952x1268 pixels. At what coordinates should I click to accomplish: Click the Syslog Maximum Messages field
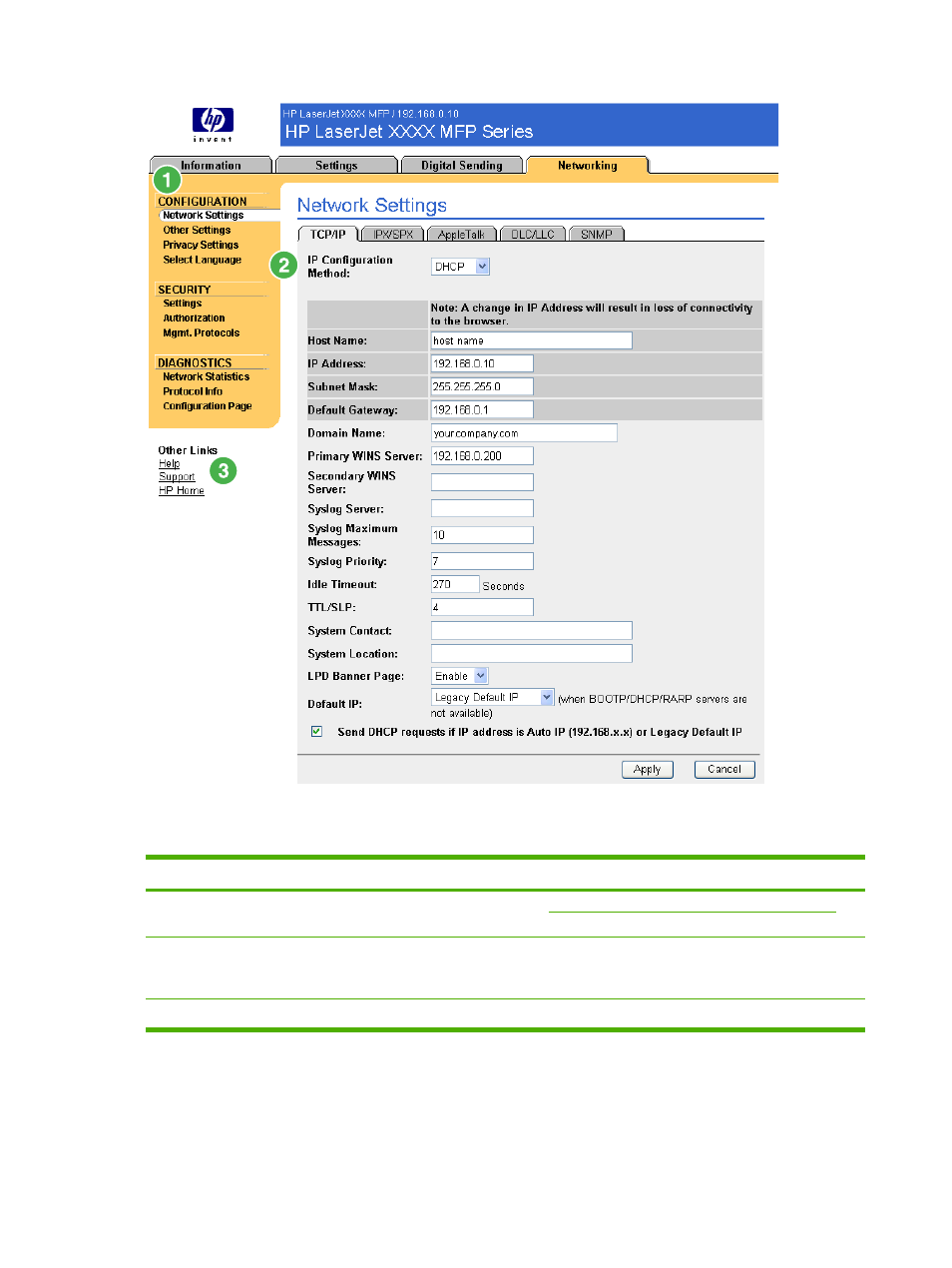click(x=482, y=536)
